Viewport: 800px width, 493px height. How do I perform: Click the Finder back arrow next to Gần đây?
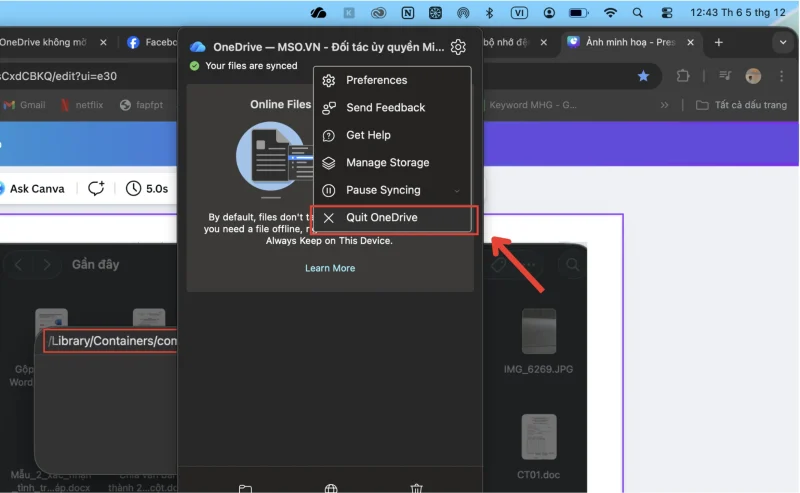coord(18,265)
